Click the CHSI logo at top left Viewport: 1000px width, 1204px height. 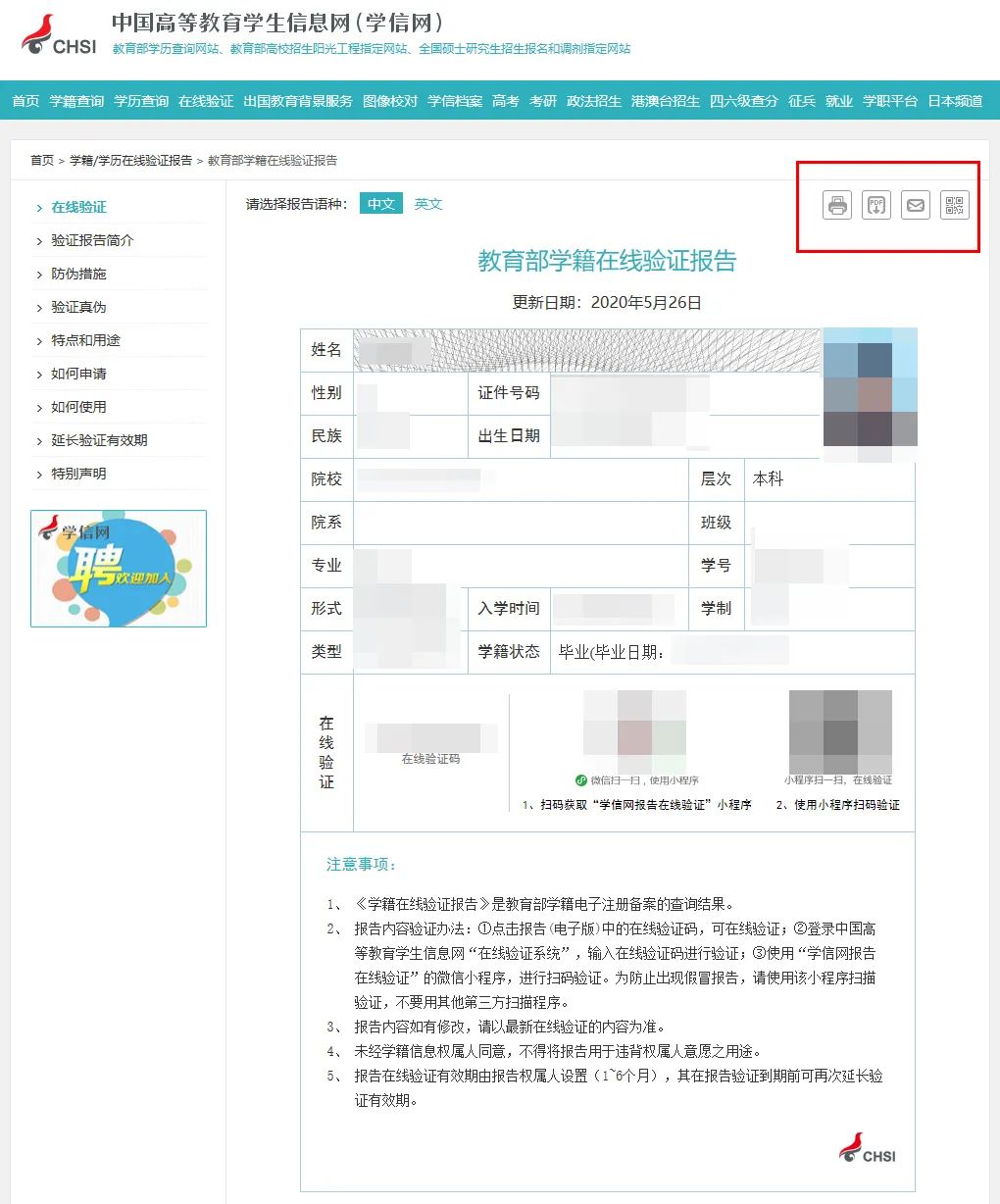click(59, 36)
